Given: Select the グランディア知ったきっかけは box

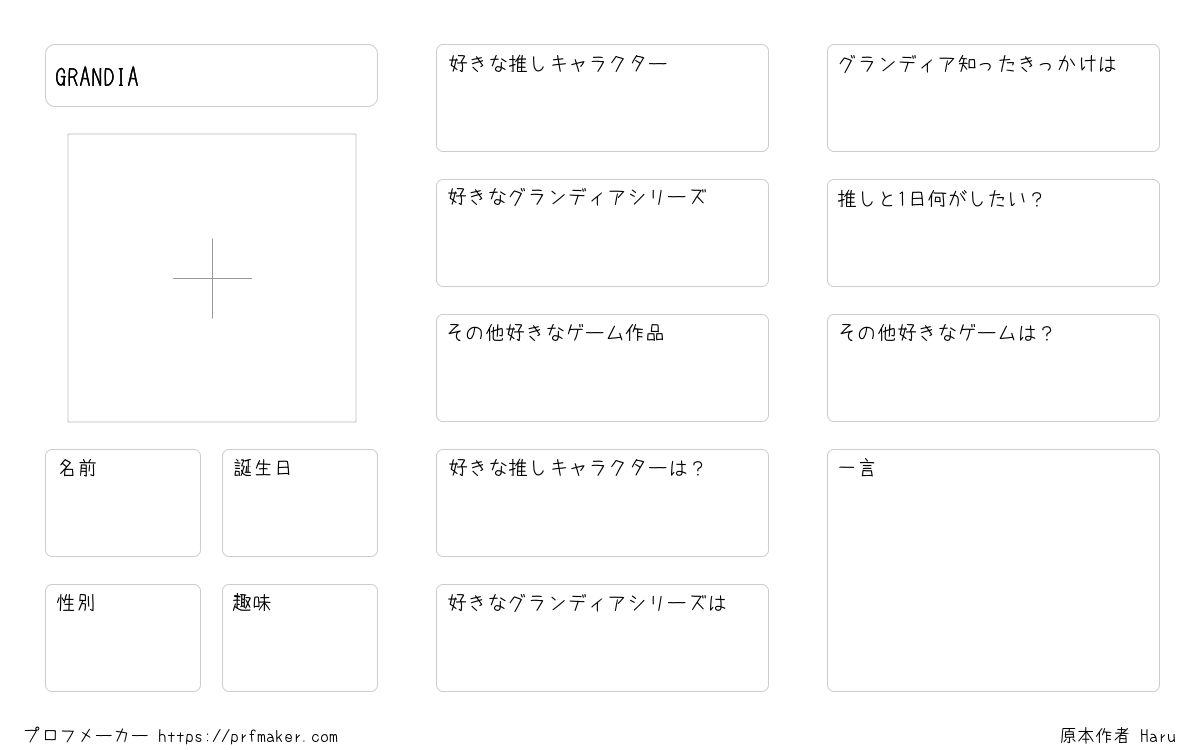Looking at the screenshot, I should (x=993, y=98).
